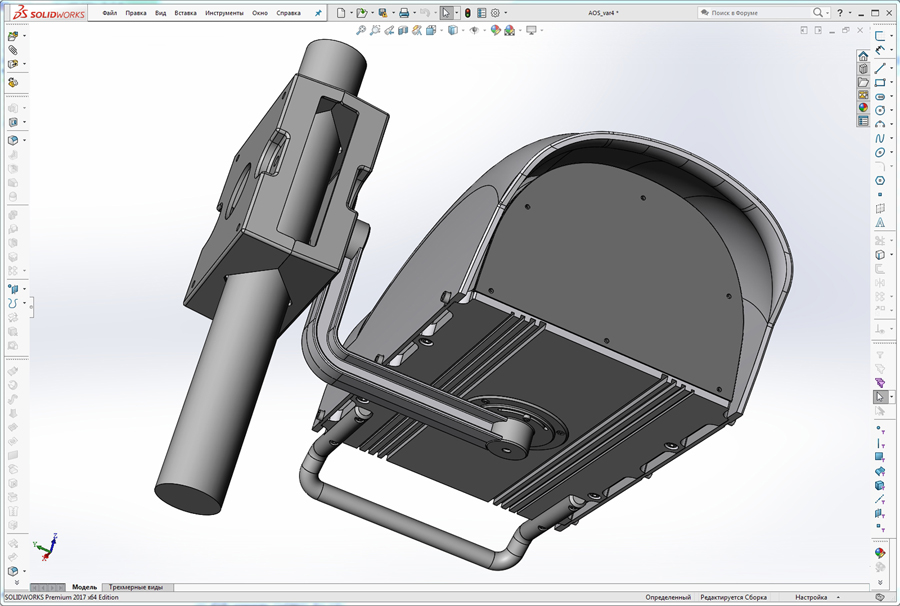
Task: Open Hide/Show Items eye icon
Action: (473, 30)
